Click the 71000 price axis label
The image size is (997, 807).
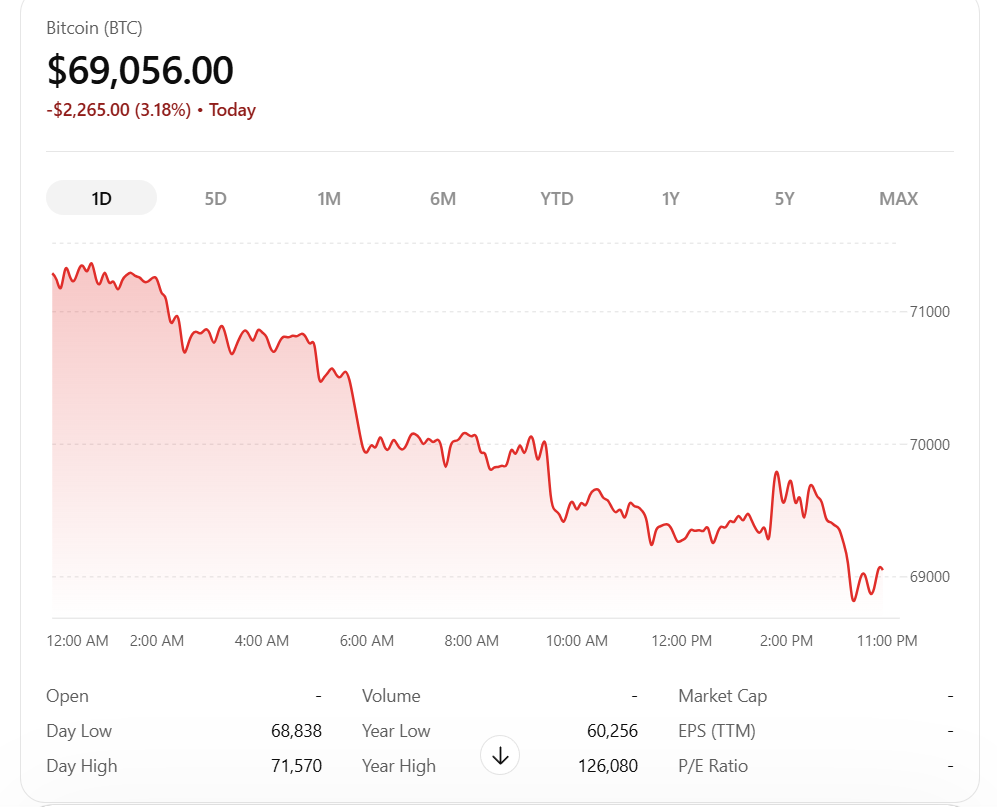pos(930,311)
